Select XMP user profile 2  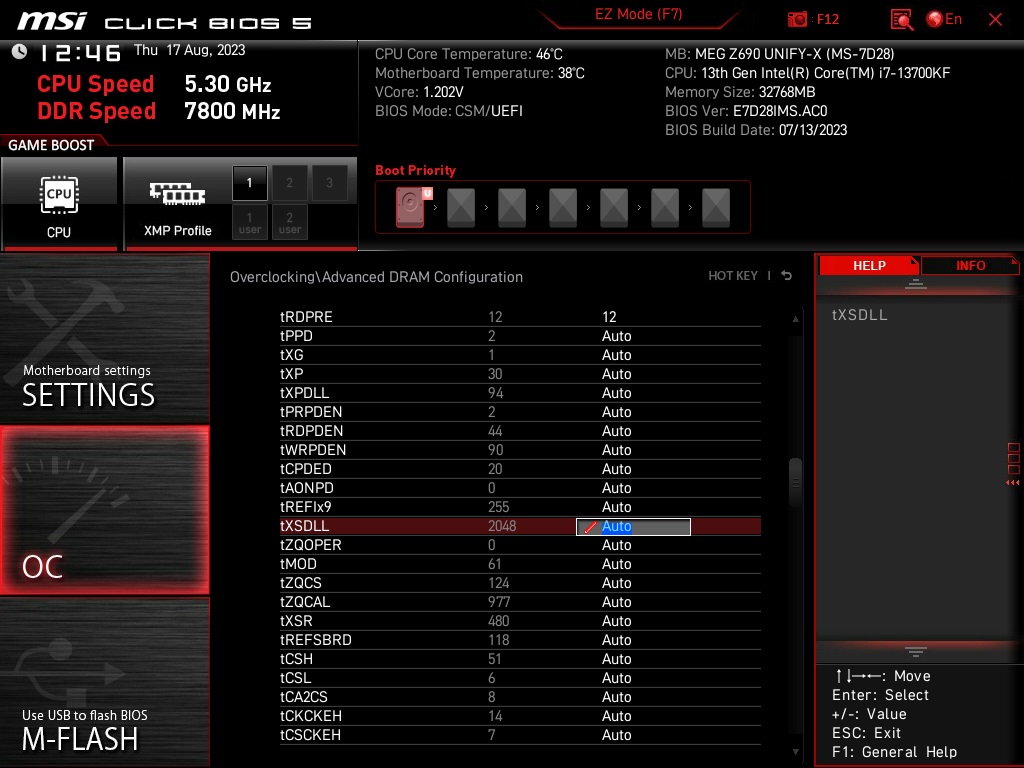289,223
